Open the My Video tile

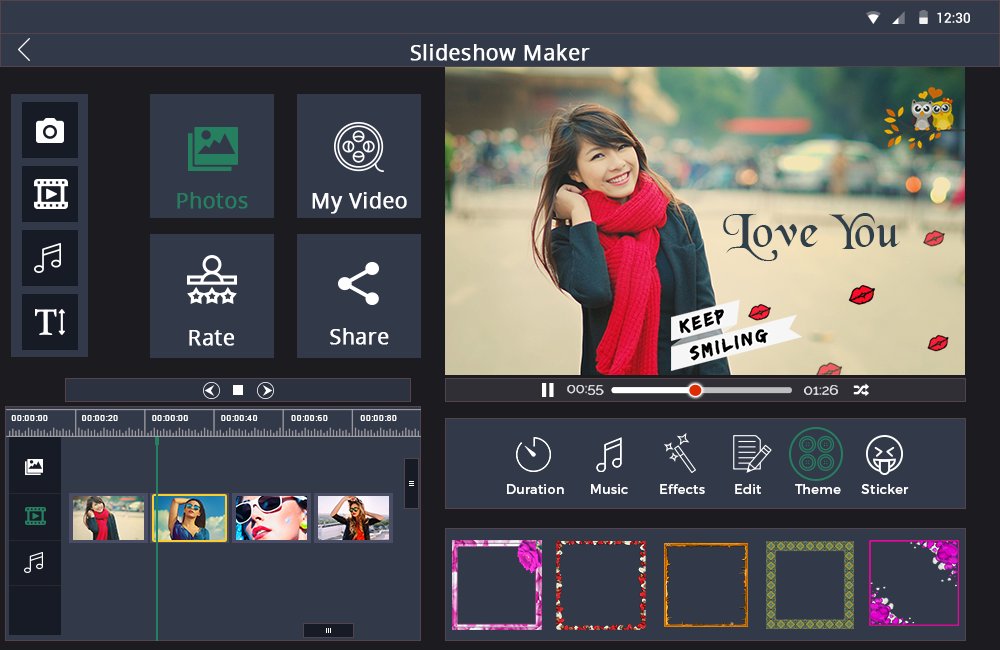click(x=359, y=156)
